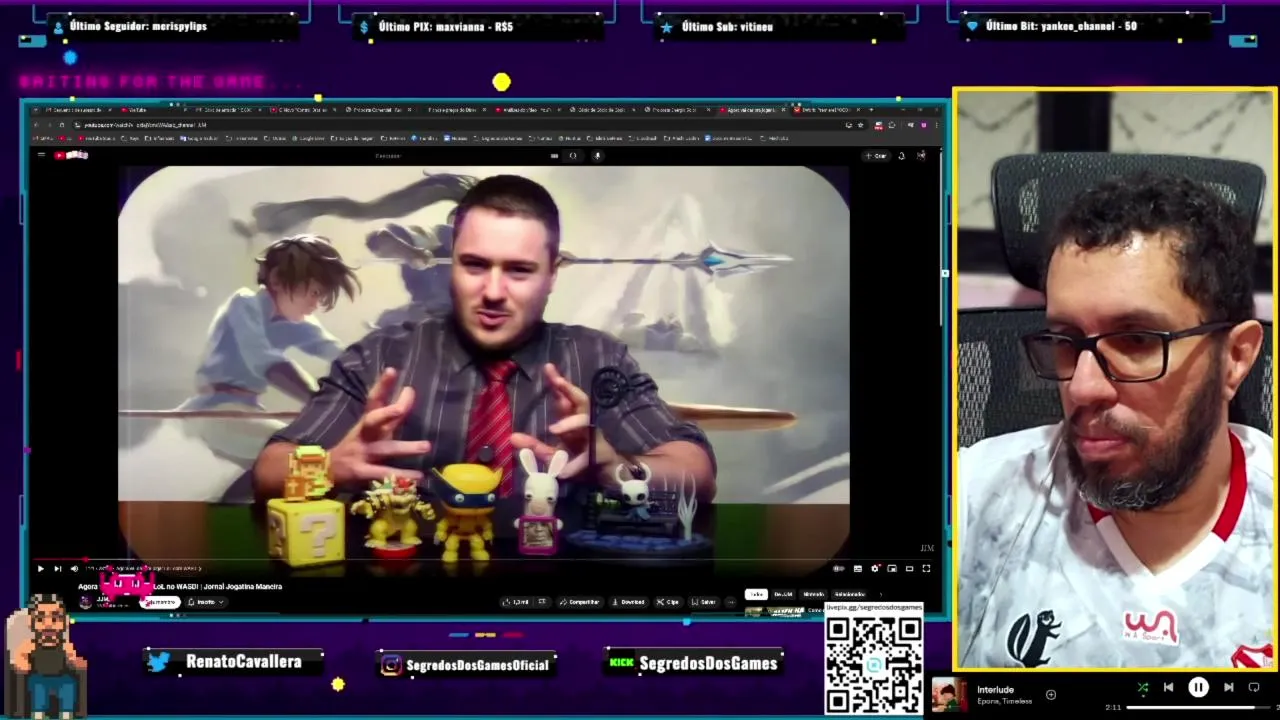Click the browser address bar
The width and height of the screenshot is (1280, 720).
[470, 125]
